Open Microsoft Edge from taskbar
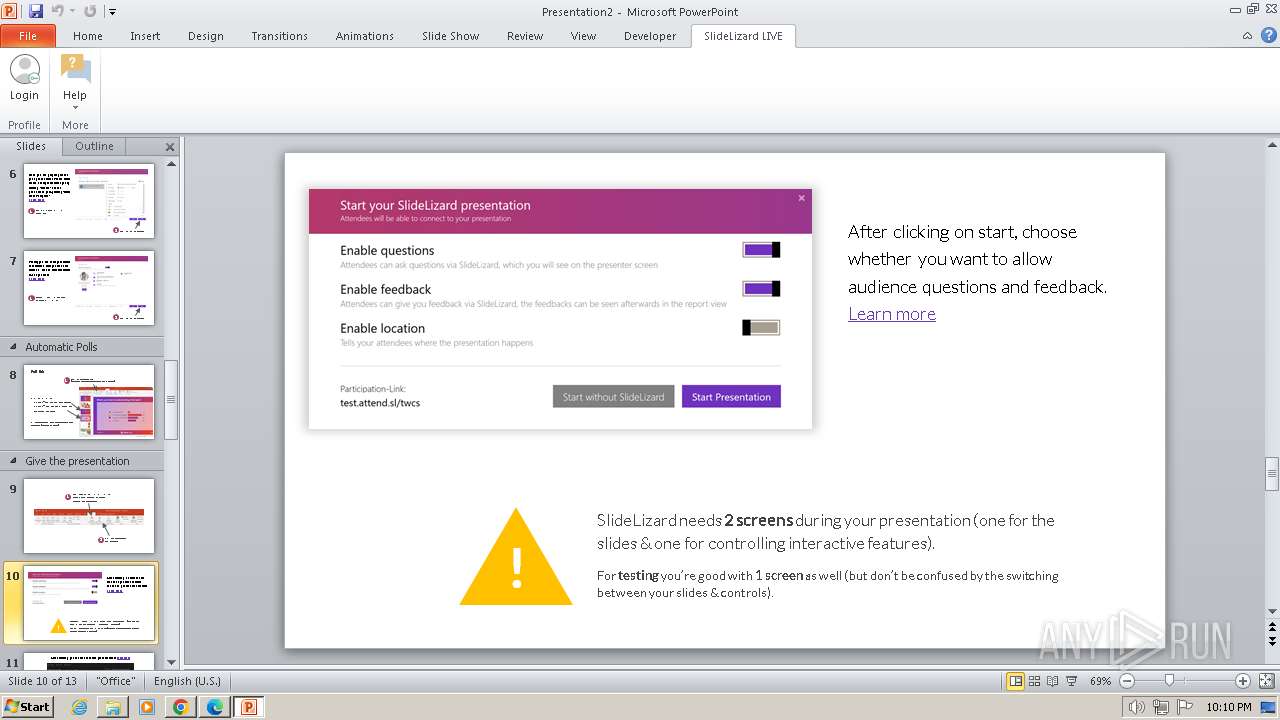The width and height of the screenshot is (1280, 720). [x=215, y=707]
